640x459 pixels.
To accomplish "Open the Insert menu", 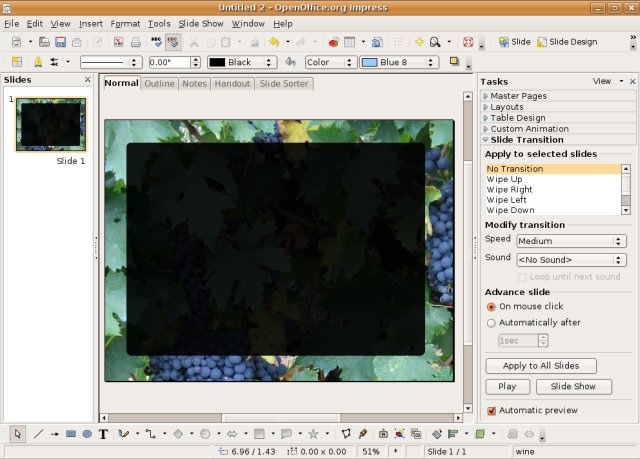I will point(91,24).
